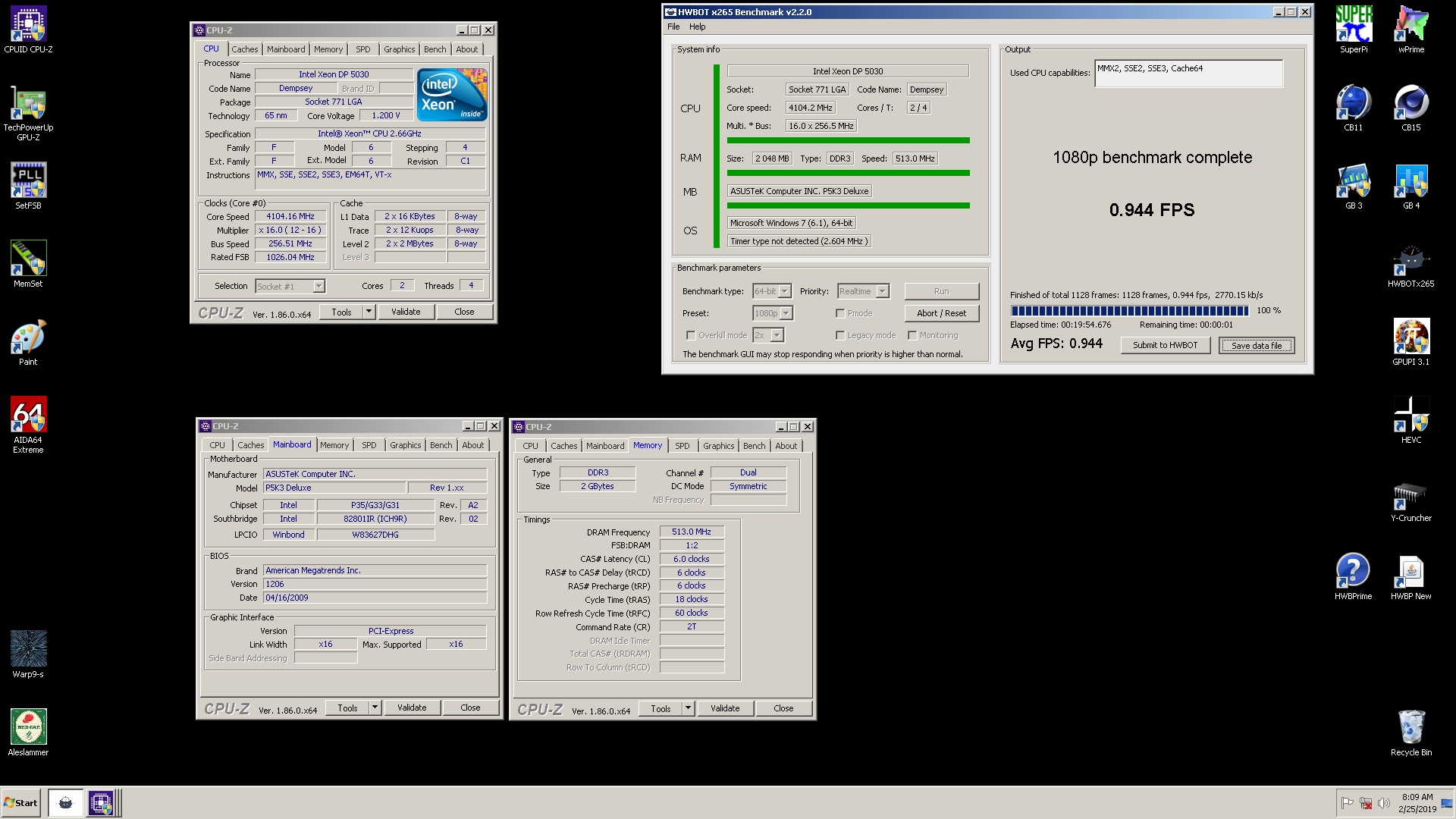Open the Windows Start menu
The height and width of the screenshot is (819, 1456).
point(20,802)
